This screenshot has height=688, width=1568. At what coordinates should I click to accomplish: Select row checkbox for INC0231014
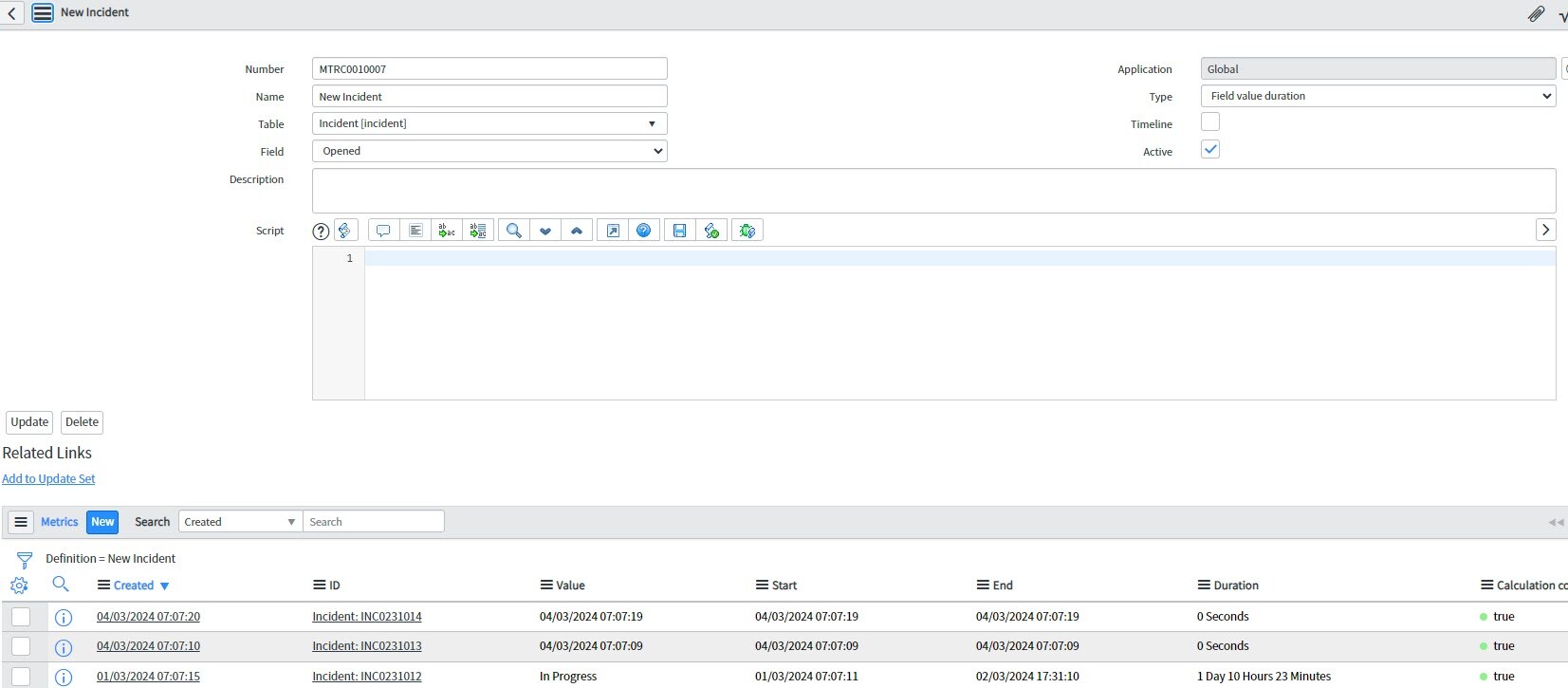point(21,617)
